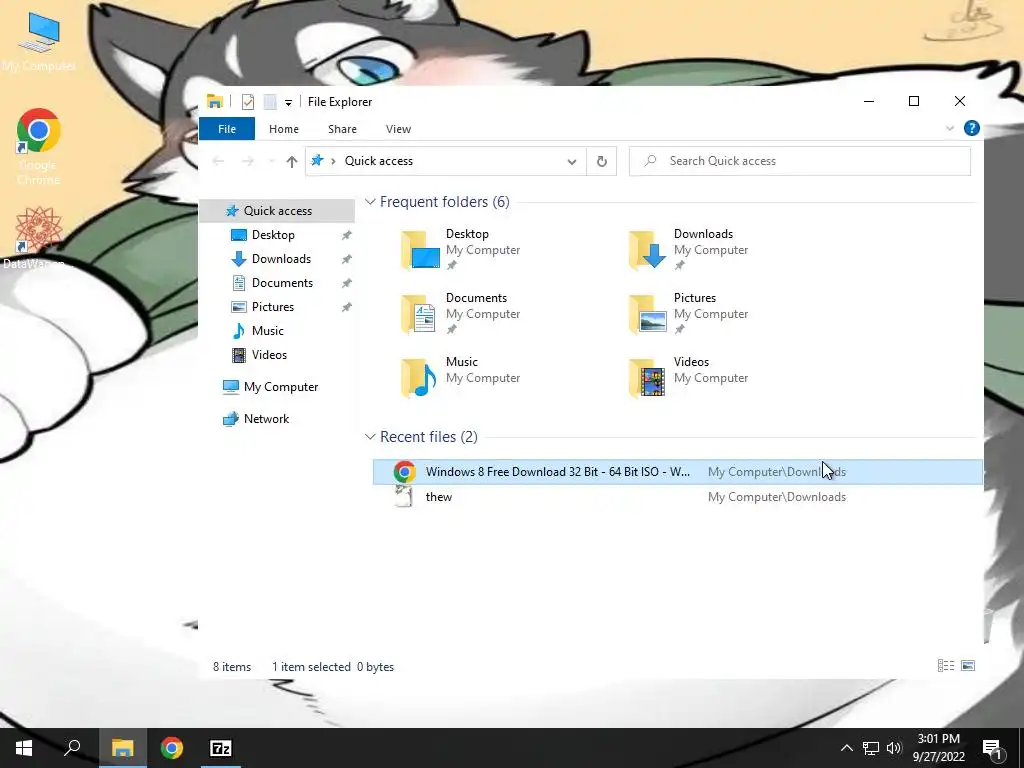Select the Google Chrome desktop shortcut
The image size is (1024, 768).
click(x=39, y=147)
